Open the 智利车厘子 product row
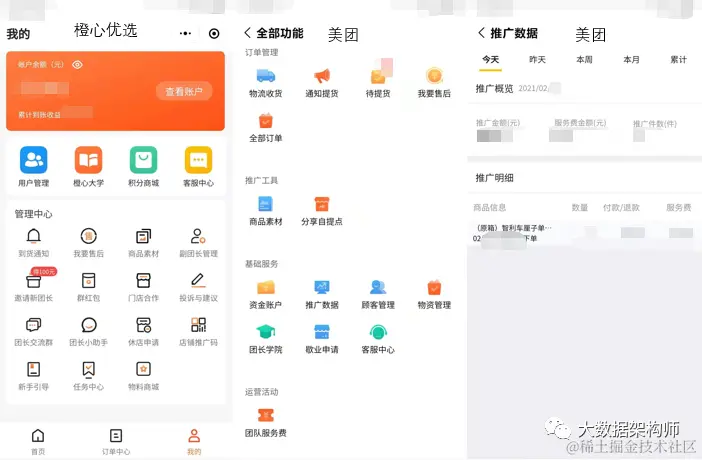702x460 pixels. click(x=584, y=233)
